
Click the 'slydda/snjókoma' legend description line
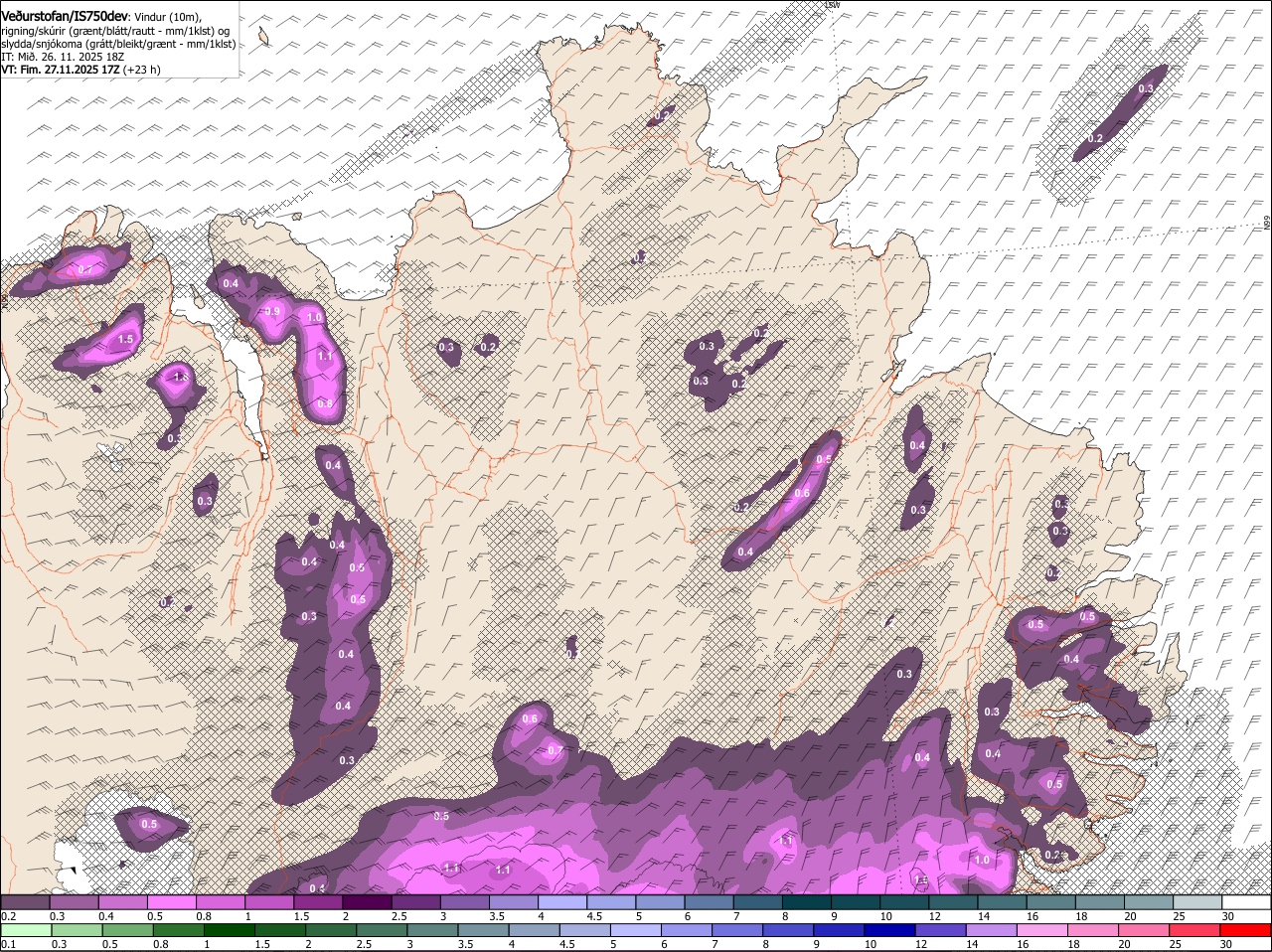pos(118,44)
